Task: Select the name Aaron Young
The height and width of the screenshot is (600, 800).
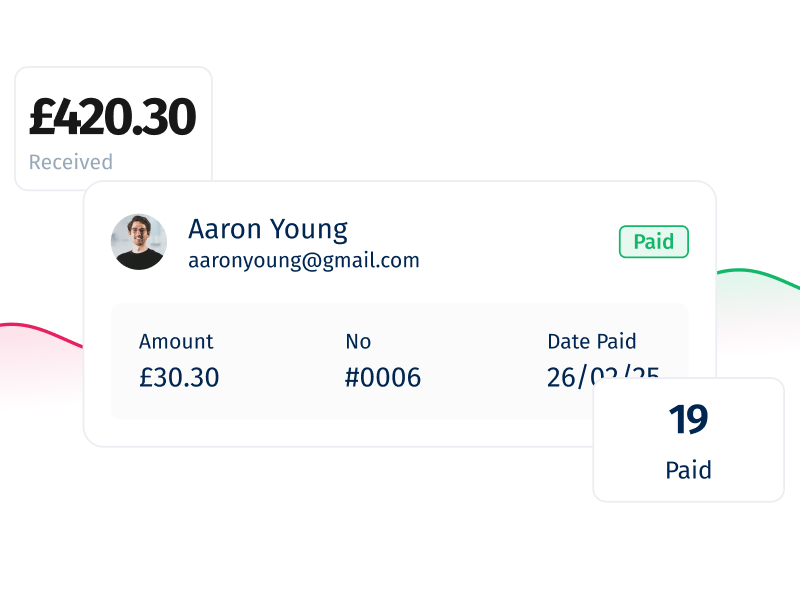Action: (x=268, y=229)
